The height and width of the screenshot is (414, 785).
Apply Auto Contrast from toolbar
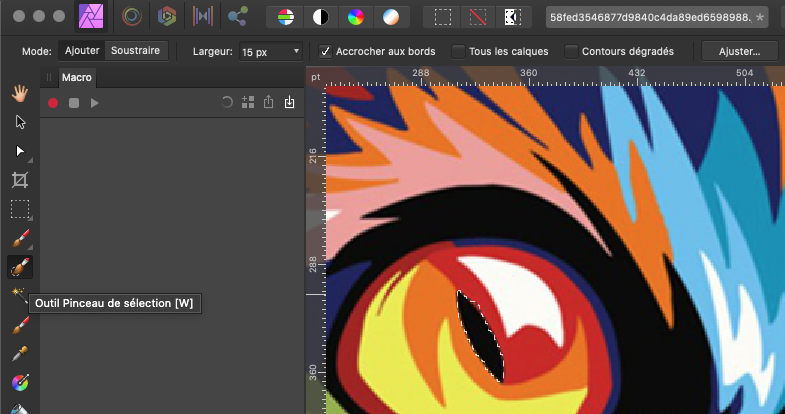tap(321, 17)
